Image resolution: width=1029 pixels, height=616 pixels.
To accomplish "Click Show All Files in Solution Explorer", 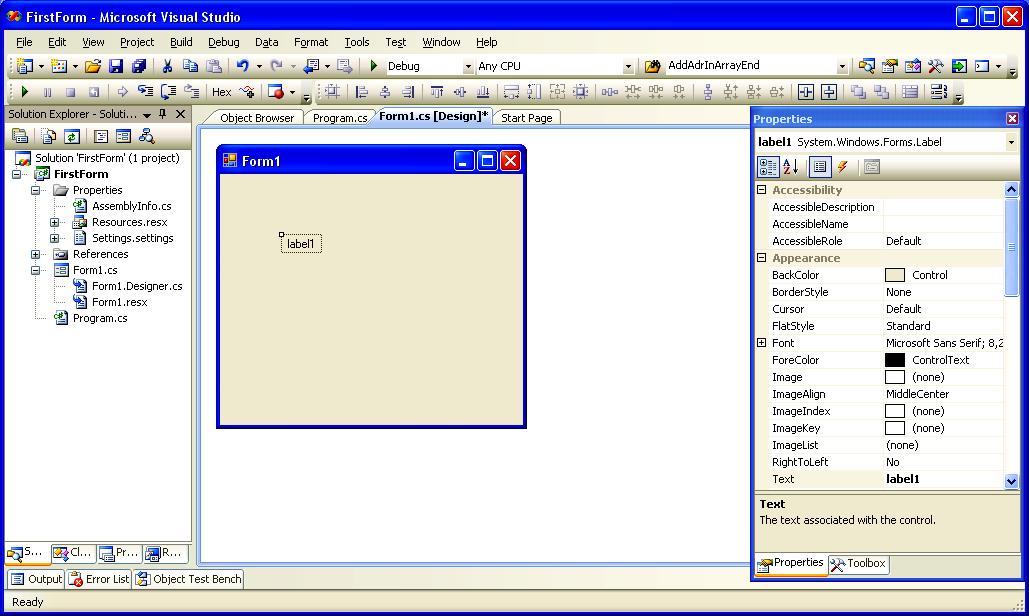I will 49,136.
